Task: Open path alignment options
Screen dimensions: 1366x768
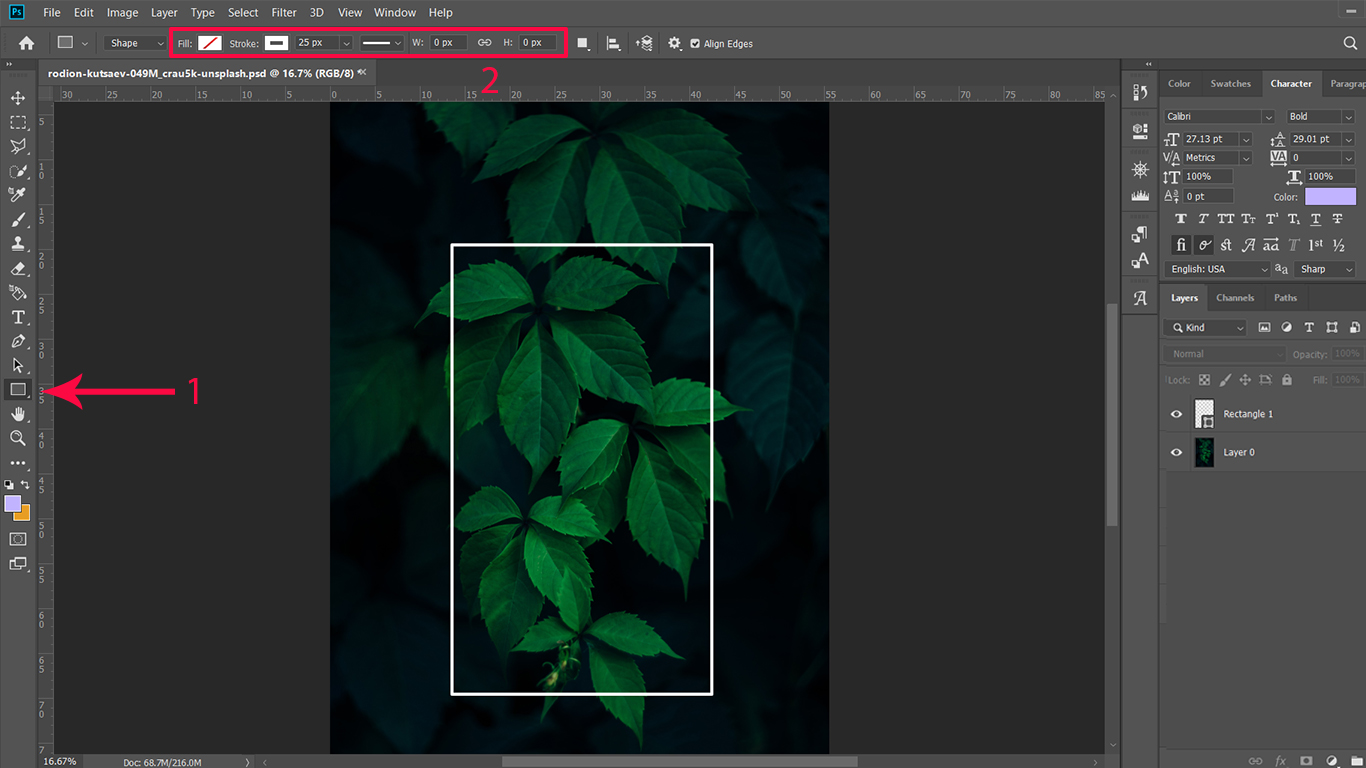Action: click(614, 44)
